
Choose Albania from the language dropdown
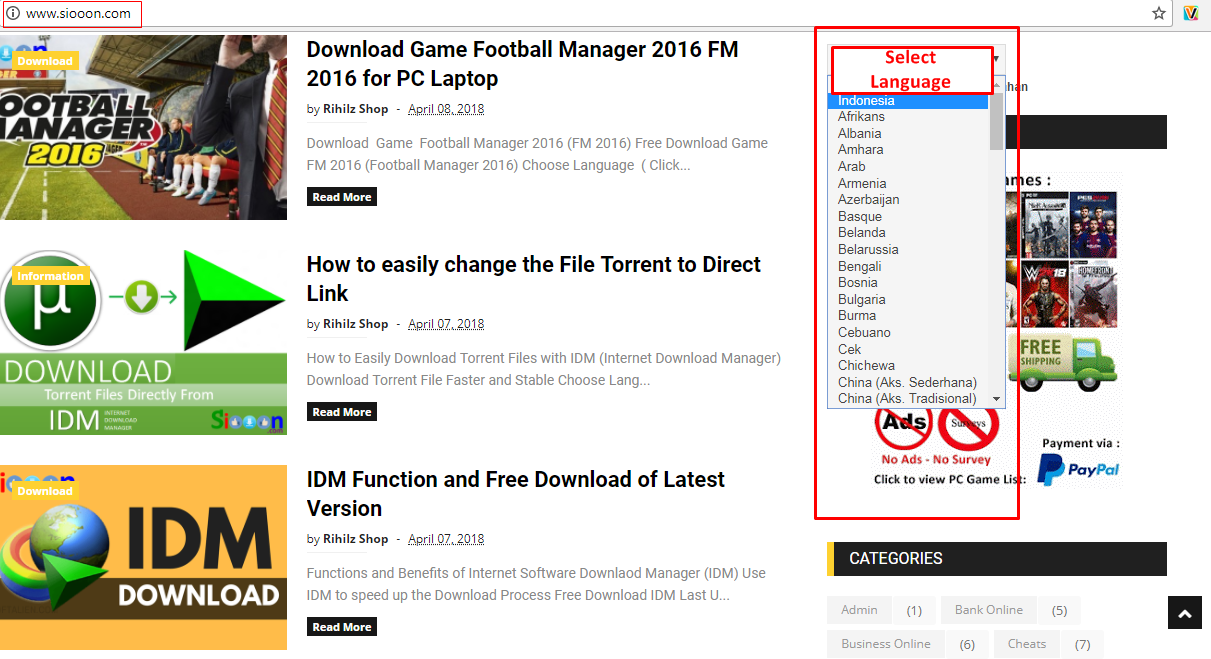tap(908, 133)
